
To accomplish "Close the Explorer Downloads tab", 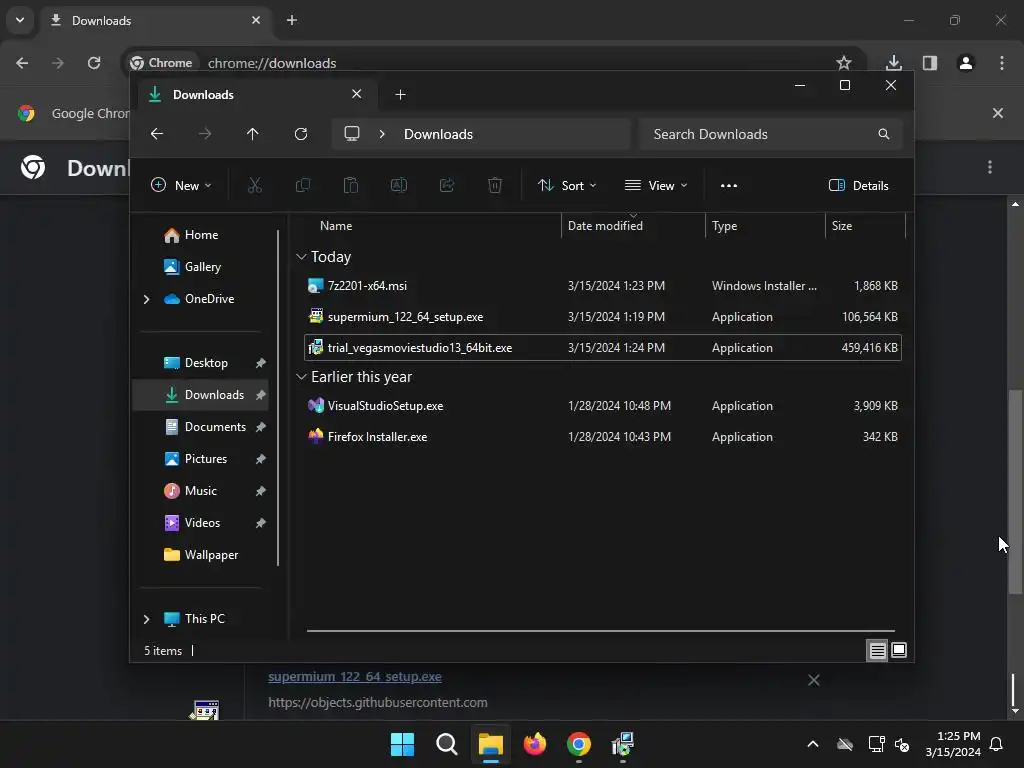I will tap(357, 94).
